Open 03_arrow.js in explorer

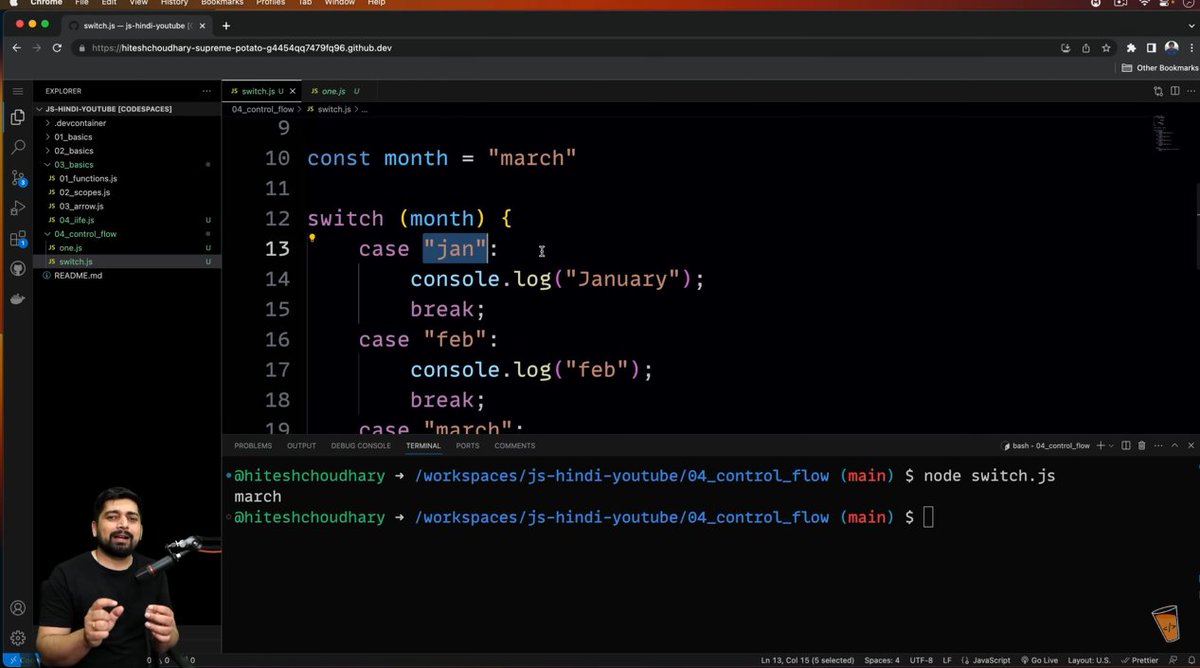pyautogui.click(x=127, y=206)
